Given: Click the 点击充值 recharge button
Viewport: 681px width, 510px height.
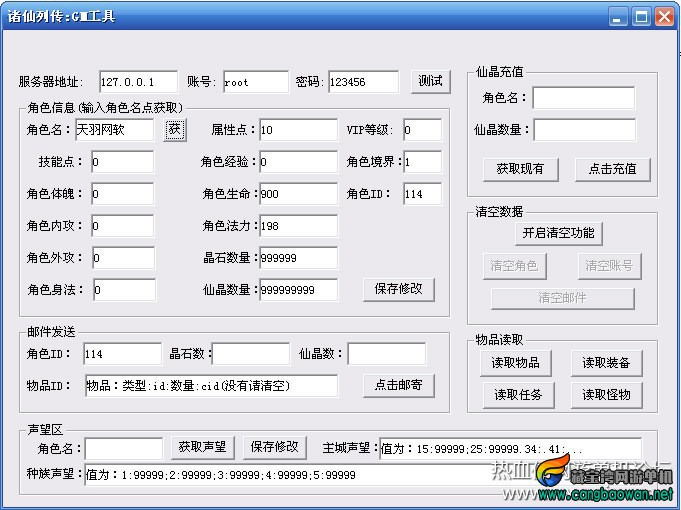Looking at the screenshot, I should [612, 169].
